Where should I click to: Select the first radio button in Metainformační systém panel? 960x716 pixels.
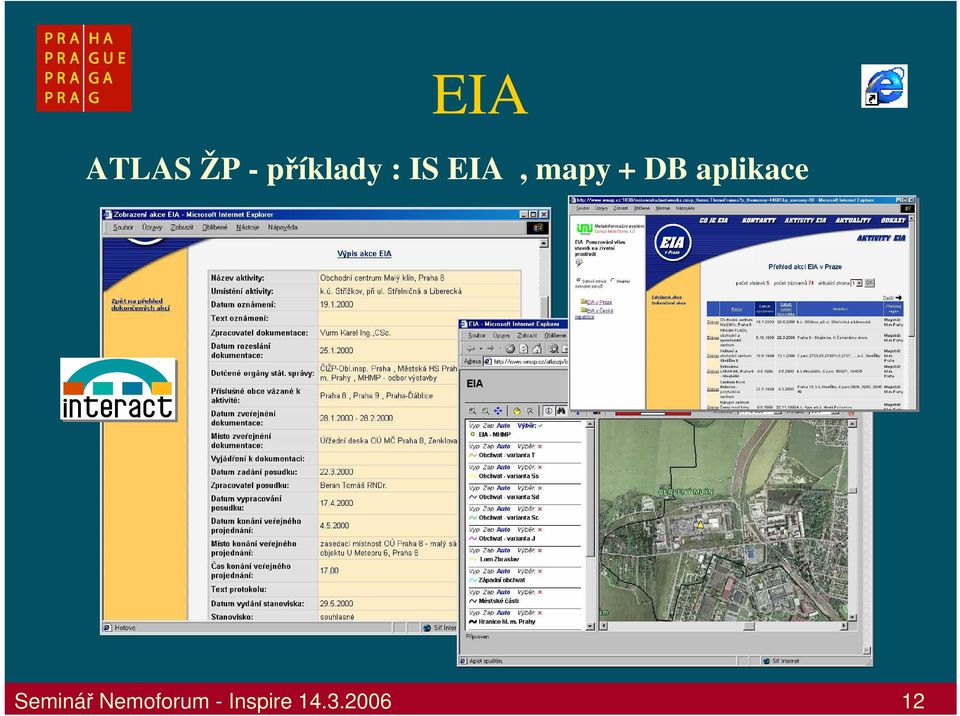579,280
